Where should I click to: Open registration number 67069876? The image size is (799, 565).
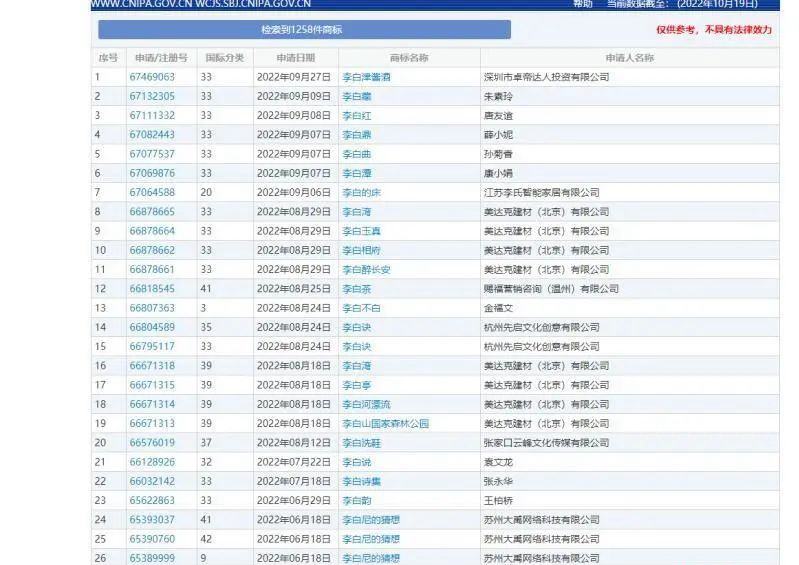[152, 173]
